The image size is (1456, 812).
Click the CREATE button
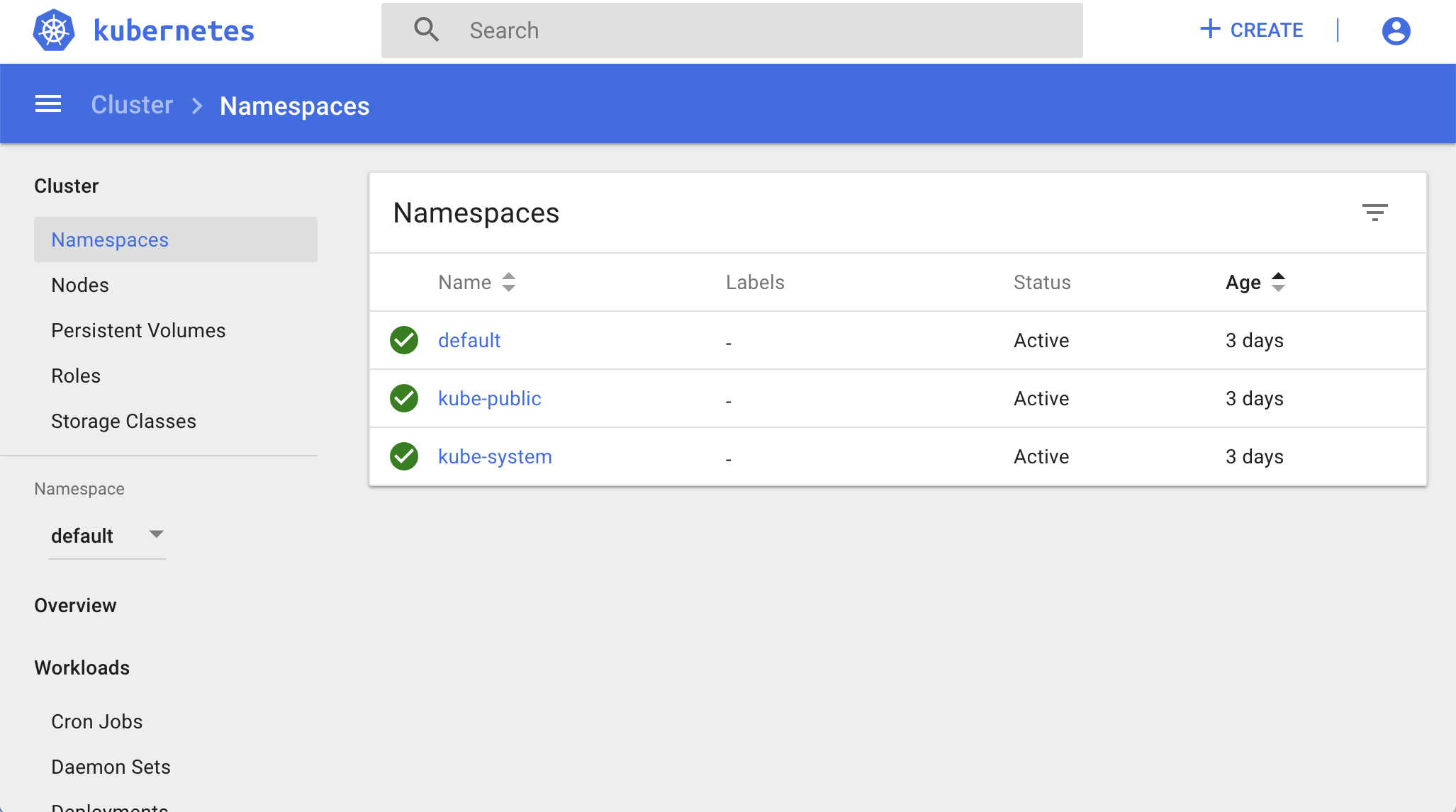tap(1251, 30)
